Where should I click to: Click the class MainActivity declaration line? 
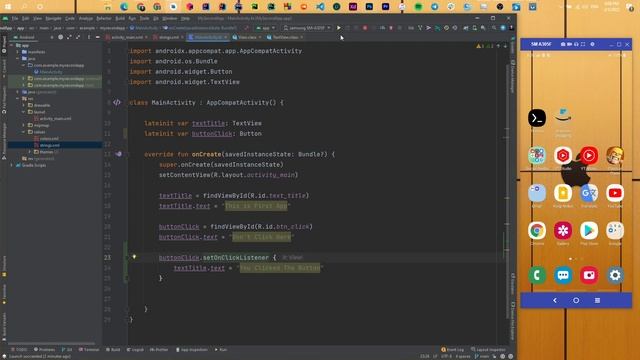point(206,102)
